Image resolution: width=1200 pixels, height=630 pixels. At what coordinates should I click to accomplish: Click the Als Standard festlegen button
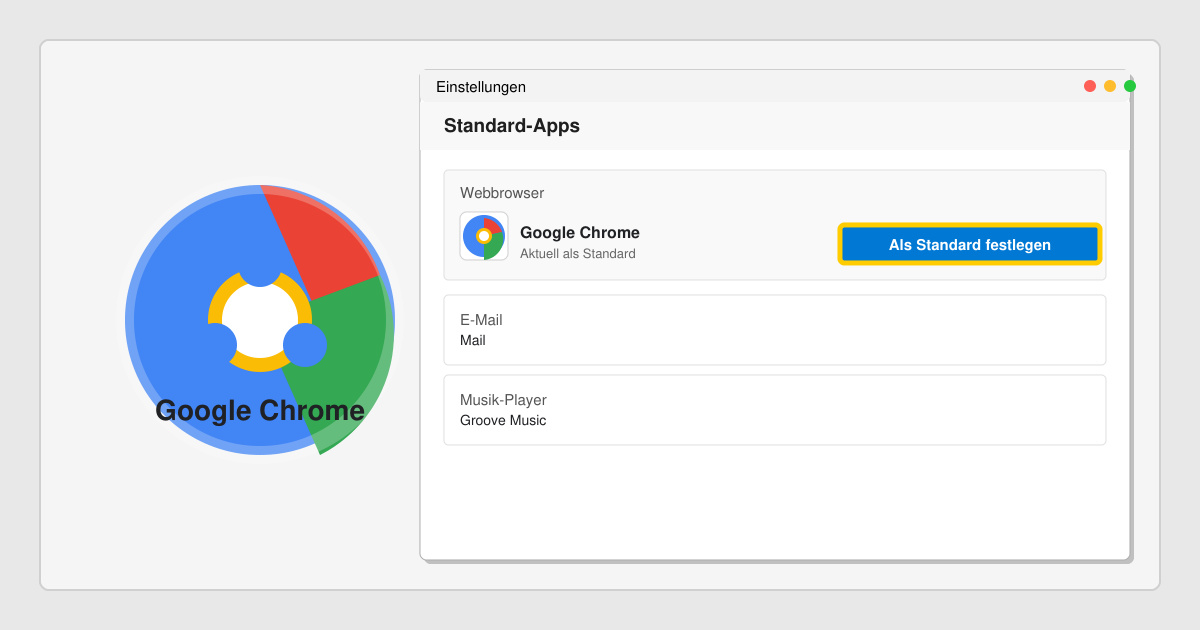tap(970, 244)
